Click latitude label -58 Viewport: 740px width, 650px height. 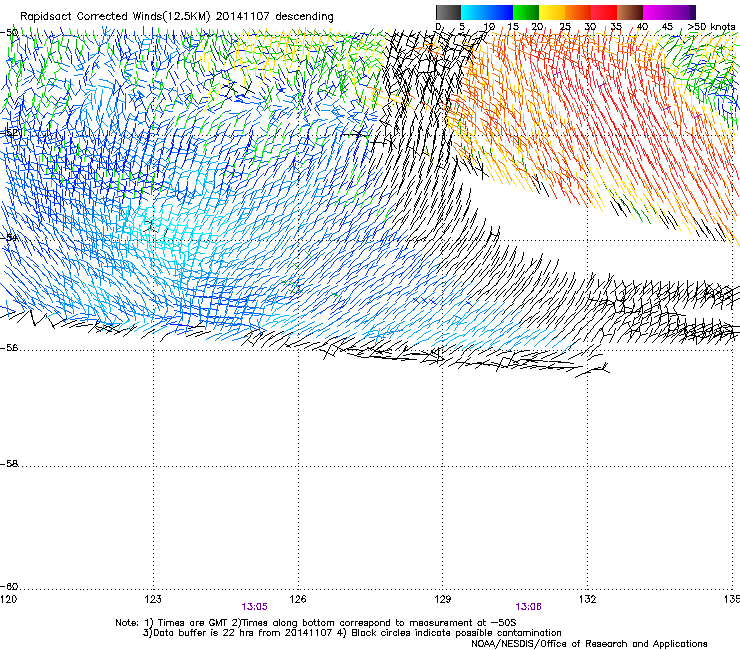click(9, 464)
